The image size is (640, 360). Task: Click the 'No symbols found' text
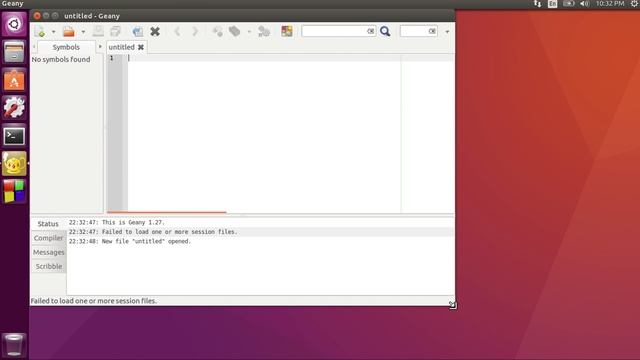[61, 59]
